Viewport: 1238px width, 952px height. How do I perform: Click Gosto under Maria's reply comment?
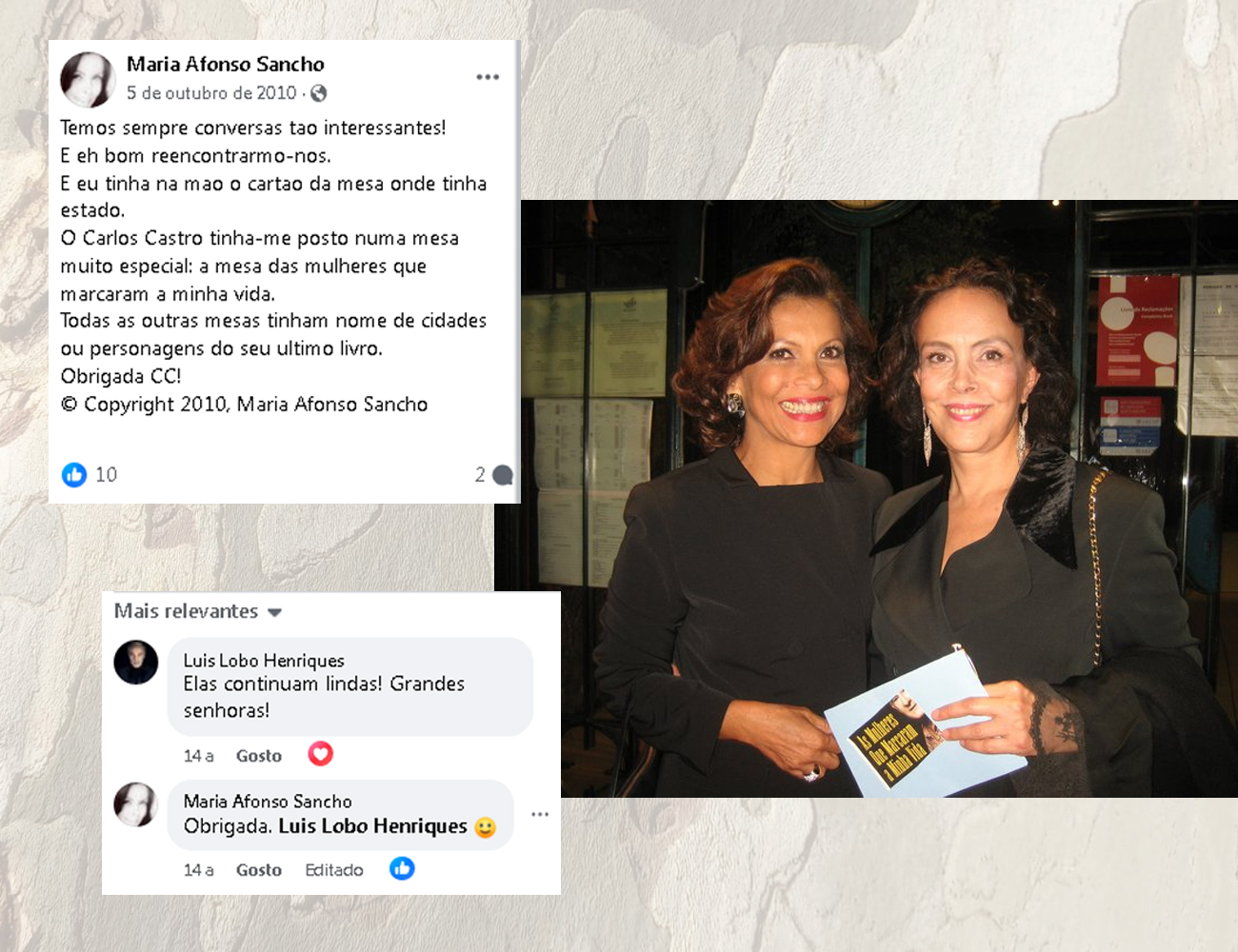click(259, 870)
